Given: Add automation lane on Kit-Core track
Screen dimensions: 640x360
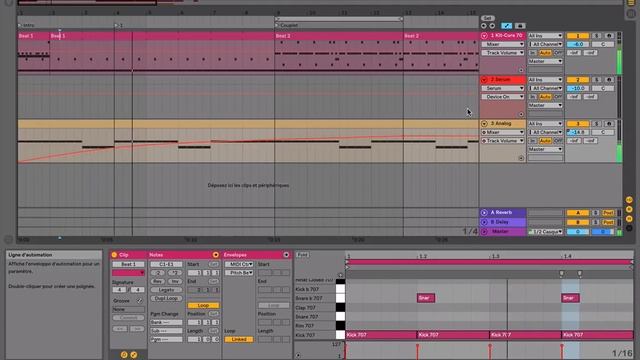Looking at the screenshot, I should [521, 70].
